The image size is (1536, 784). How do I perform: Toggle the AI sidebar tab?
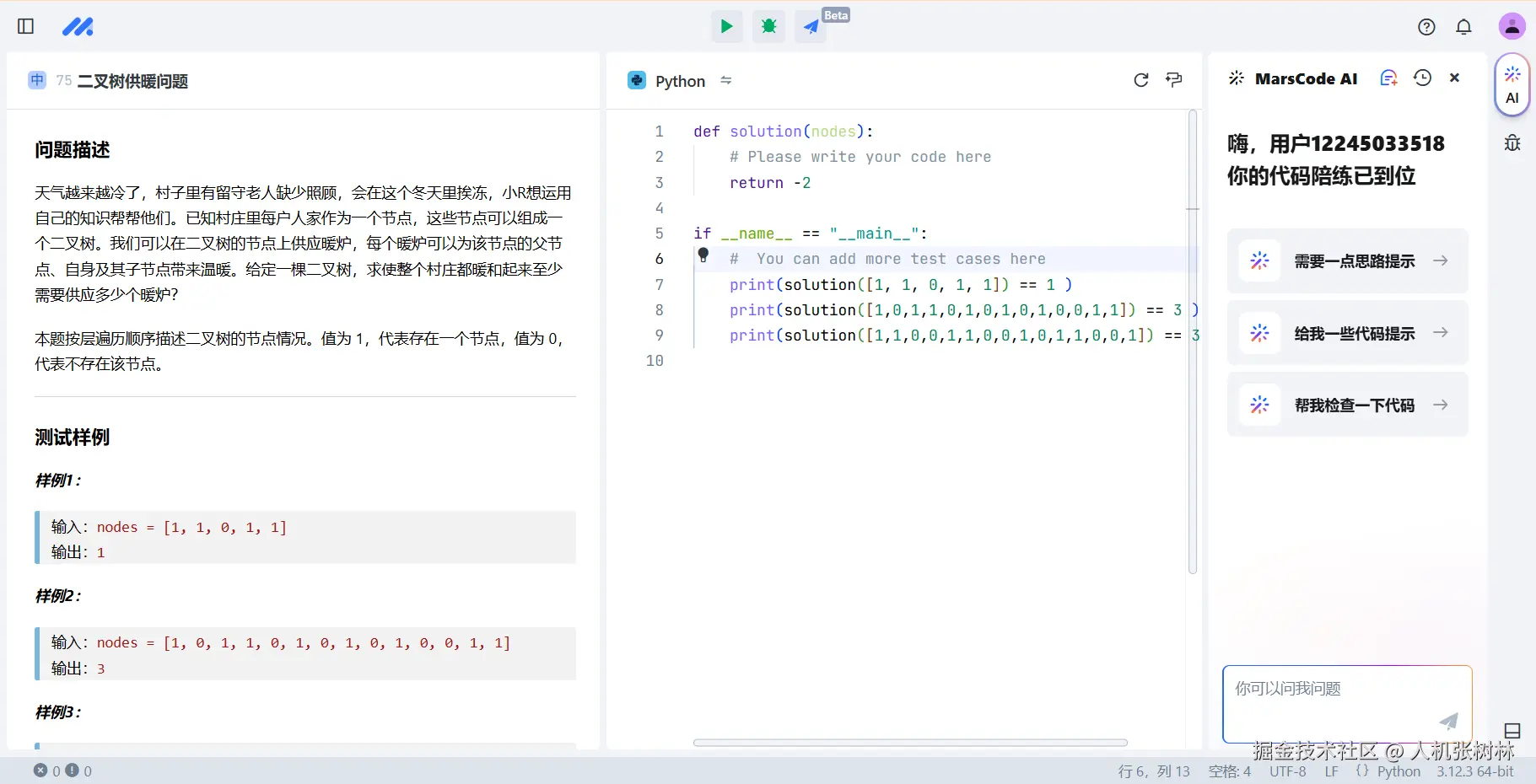coord(1512,84)
